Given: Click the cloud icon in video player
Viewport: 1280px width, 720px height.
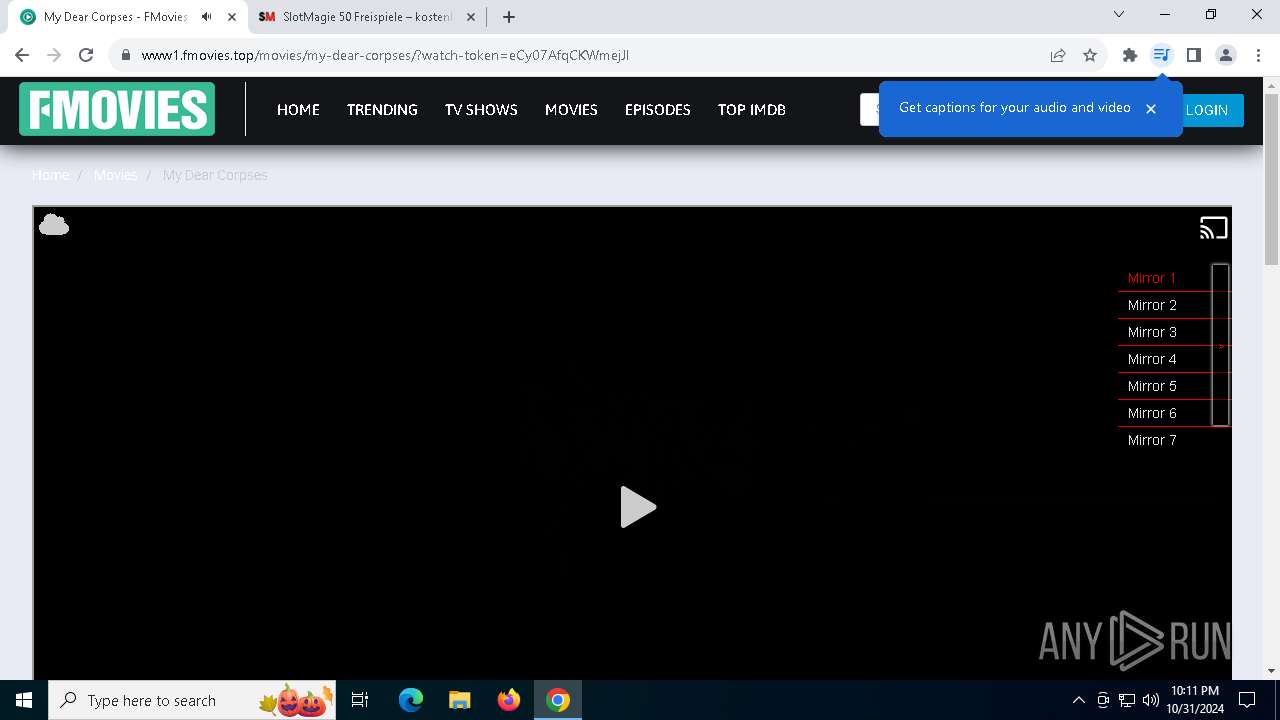Looking at the screenshot, I should (54, 225).
